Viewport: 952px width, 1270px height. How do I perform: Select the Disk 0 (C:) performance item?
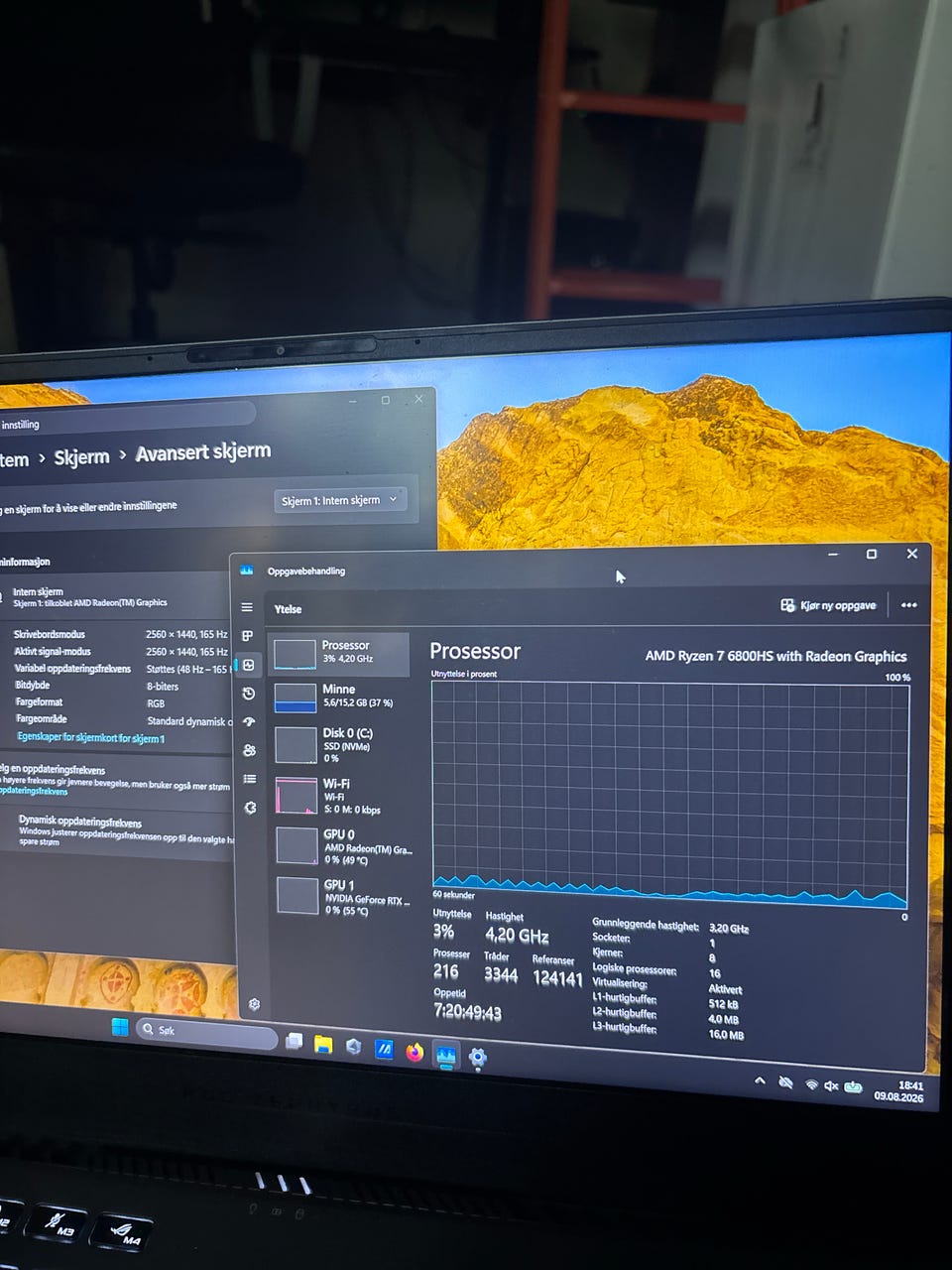pyautogui.click(x=340, y=745)
